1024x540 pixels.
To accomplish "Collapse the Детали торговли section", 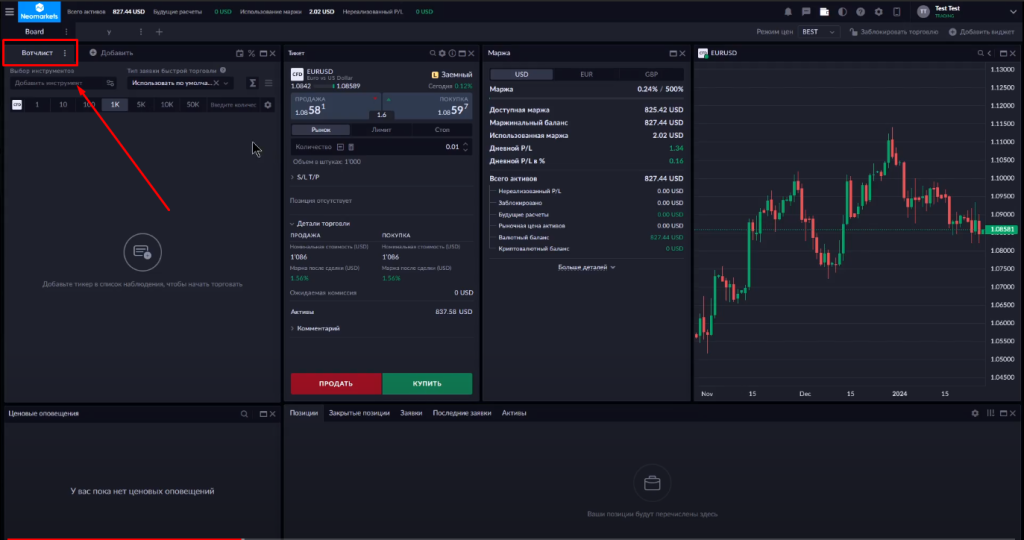I will (x=320, y=223).
